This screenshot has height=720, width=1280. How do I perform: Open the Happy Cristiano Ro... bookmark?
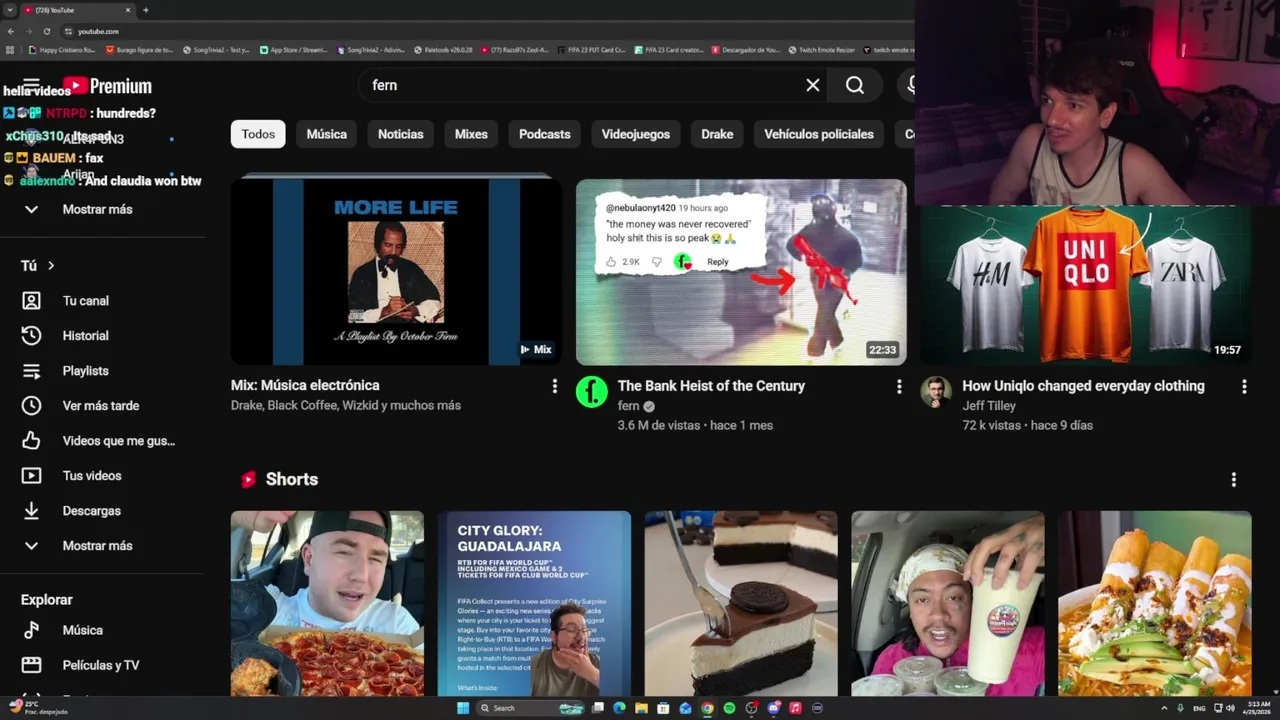[x=62, y=50]
